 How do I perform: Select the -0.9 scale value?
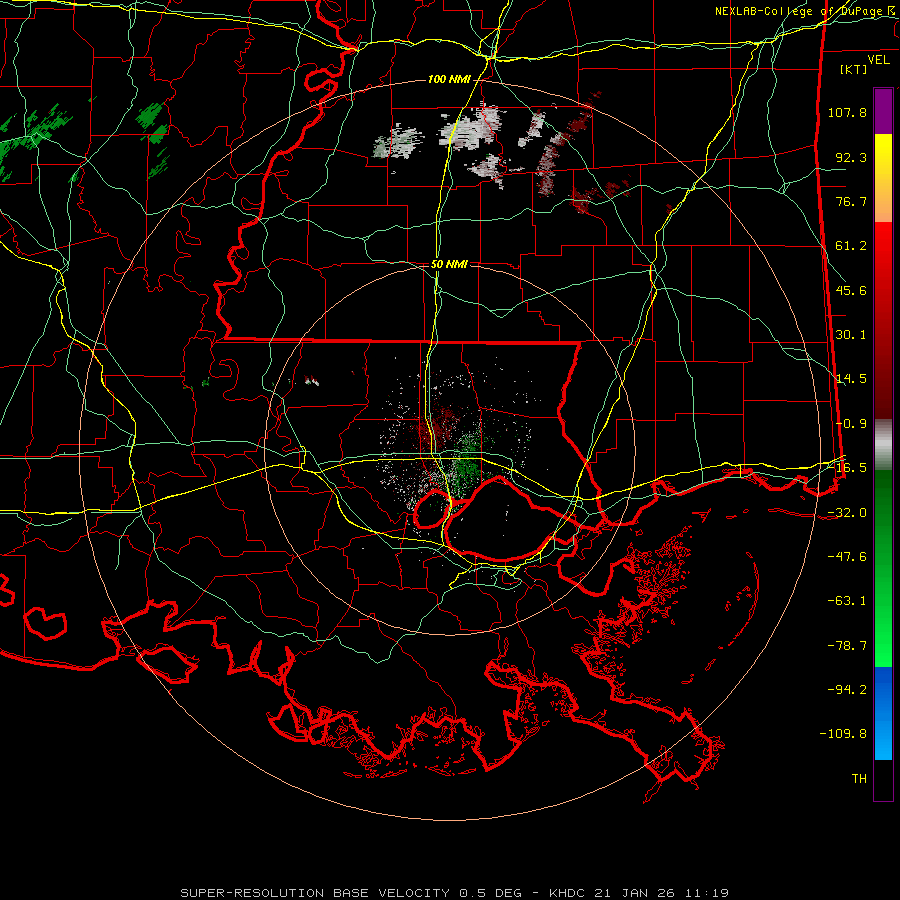pyautogui.click(x=851, y=424)
